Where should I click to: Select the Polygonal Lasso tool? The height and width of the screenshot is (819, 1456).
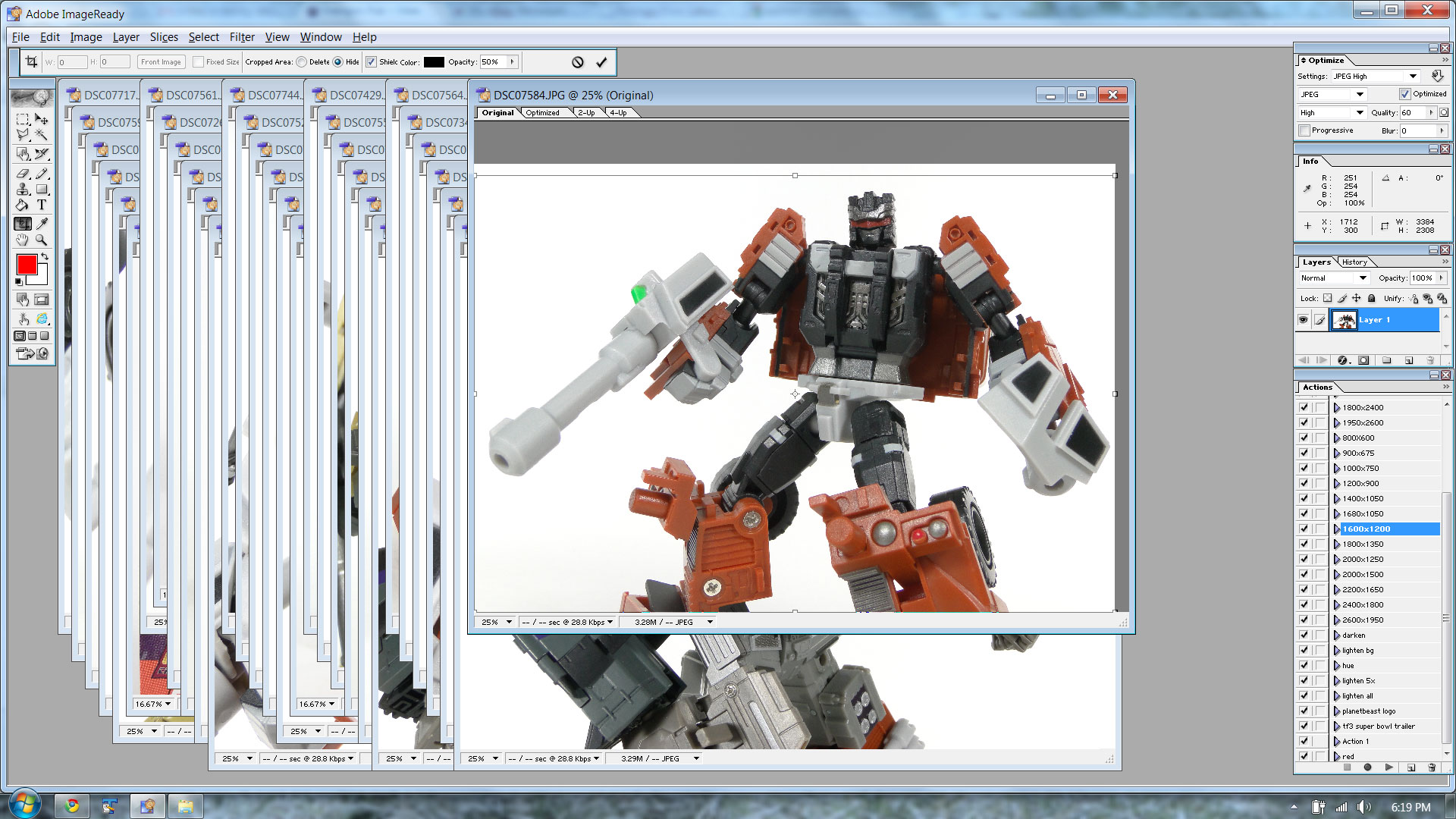(x=23, y=135)
